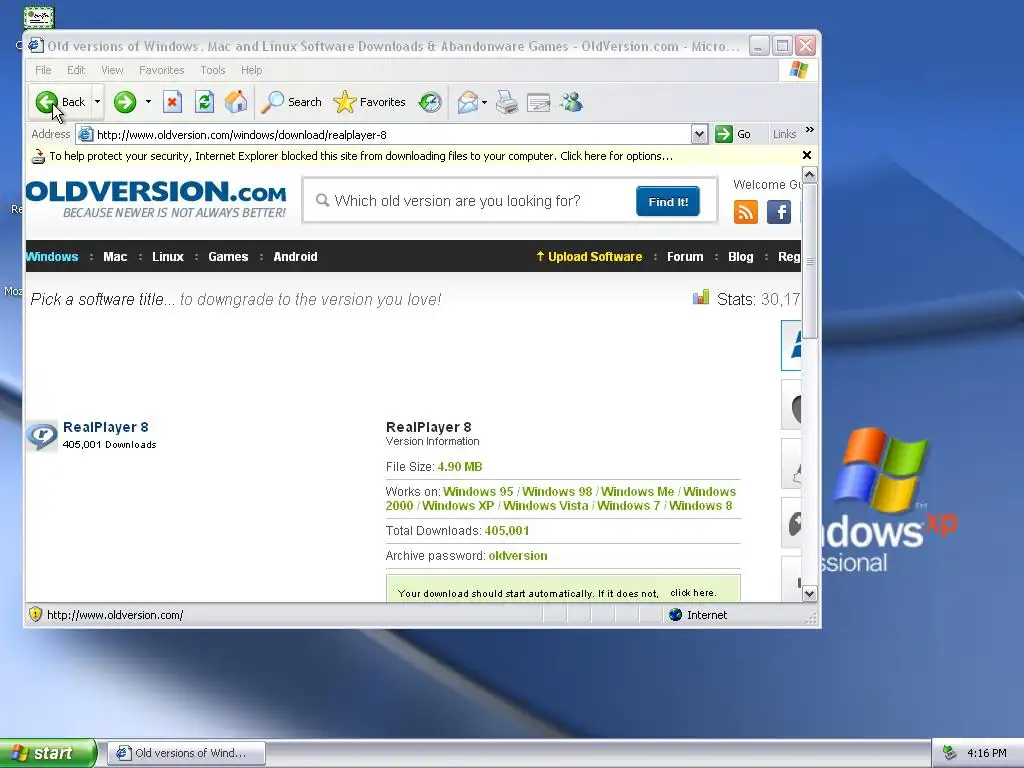Click the Internet zone globe in status bar
The width and height of the screenshot is (1024, 768).
tap(675, 615)
